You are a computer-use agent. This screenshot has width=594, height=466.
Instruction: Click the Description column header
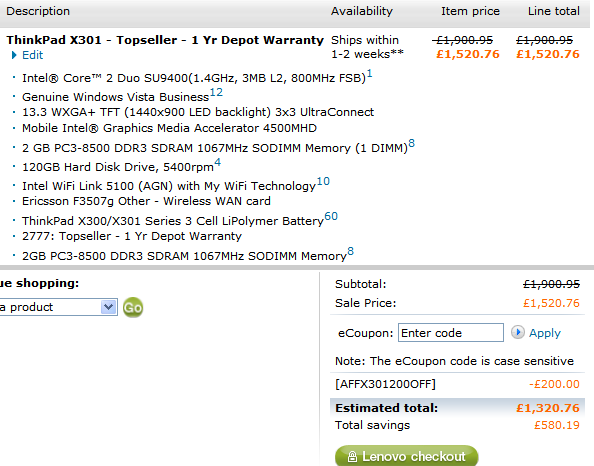pyautogui.click(x=38, y=11)
